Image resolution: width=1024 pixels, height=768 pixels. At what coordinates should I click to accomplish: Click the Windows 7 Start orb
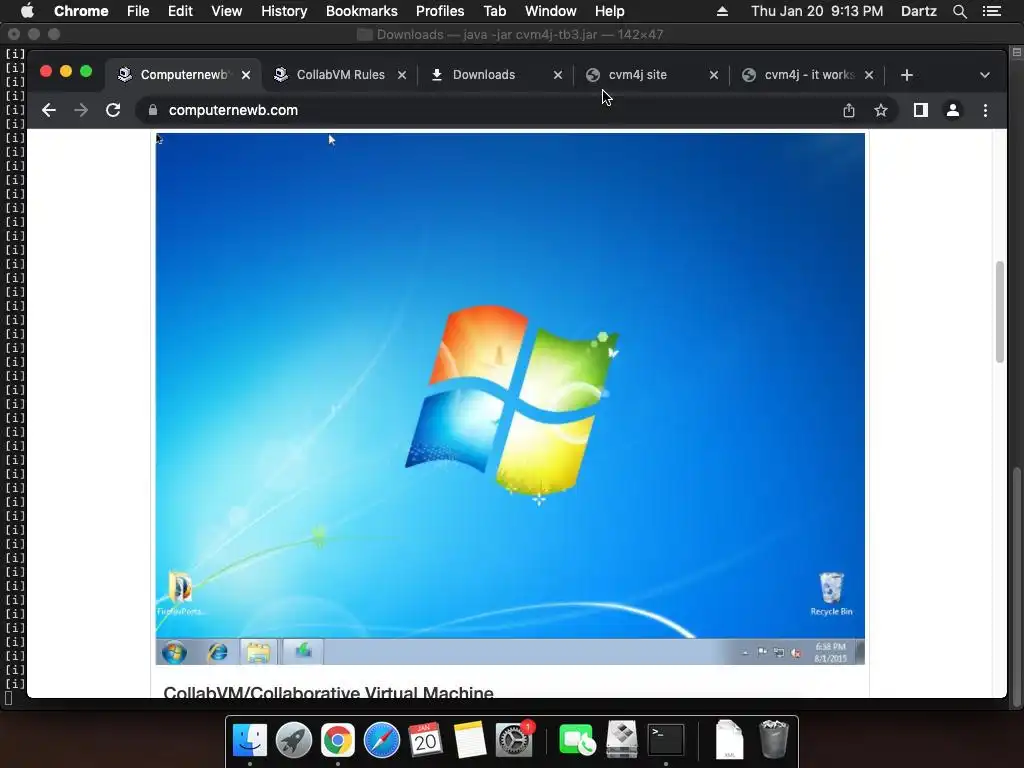tap(174, 652)
